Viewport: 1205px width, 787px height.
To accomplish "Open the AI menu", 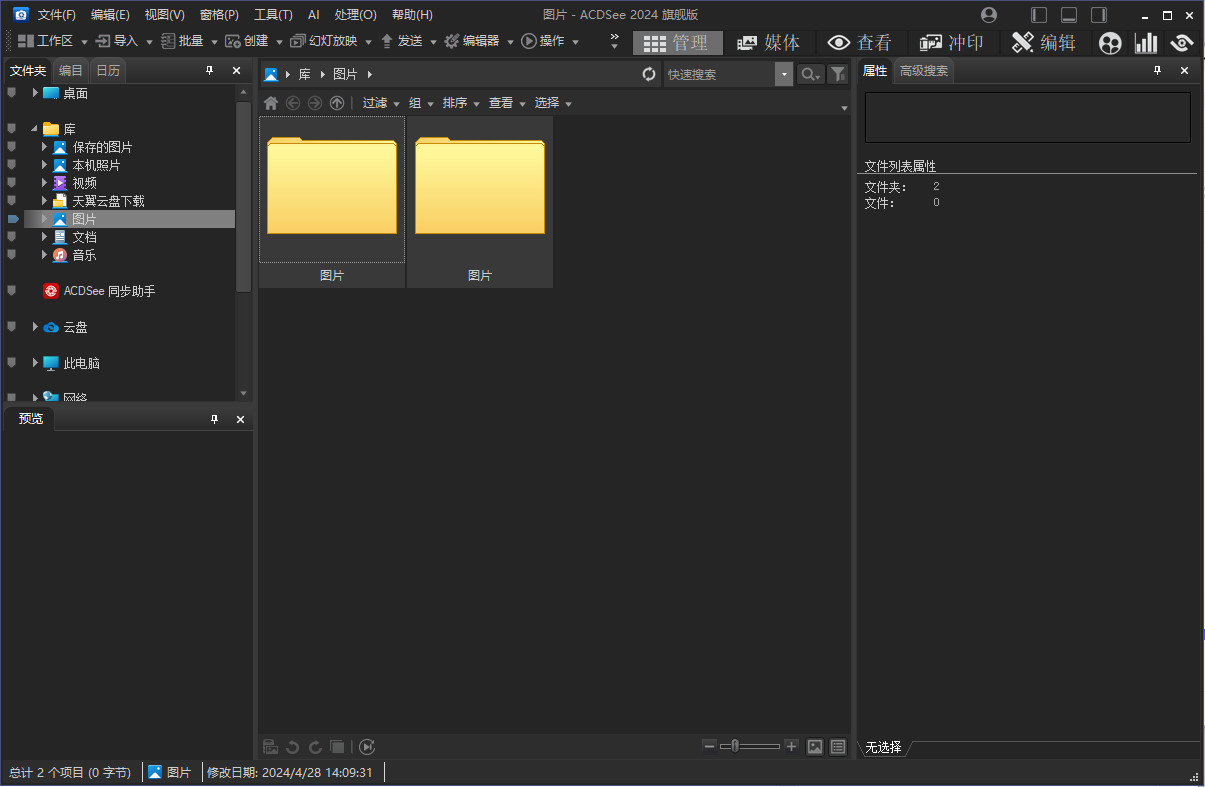I will 314,15.
